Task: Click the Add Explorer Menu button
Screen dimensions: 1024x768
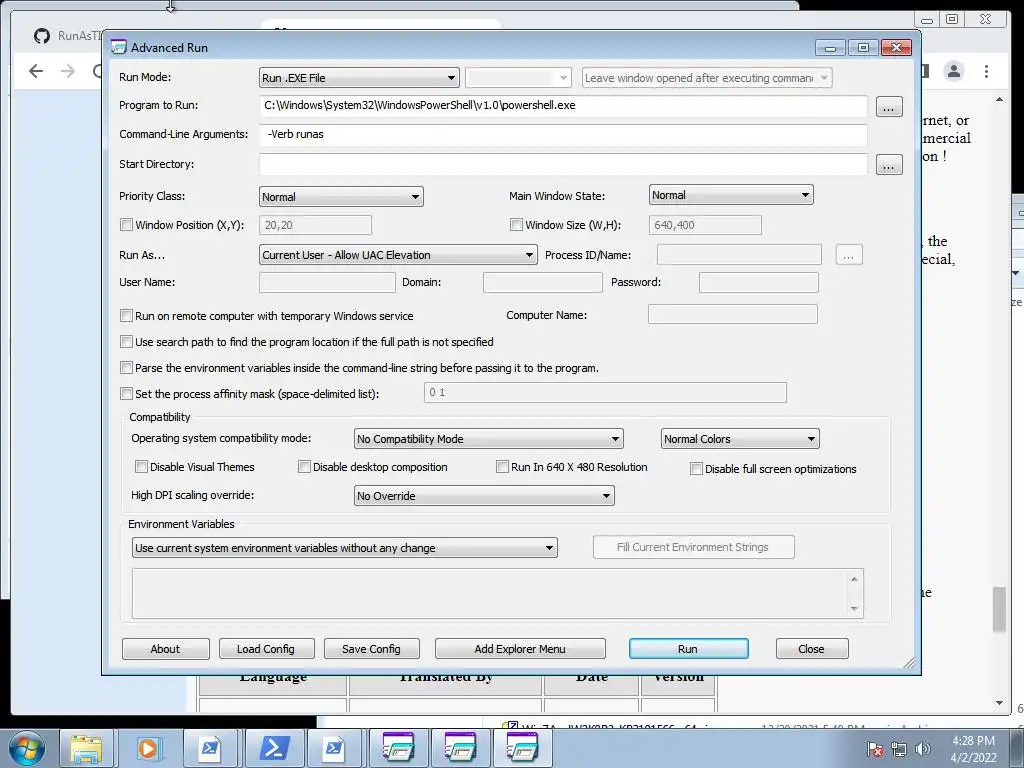Action: [520, 649]
